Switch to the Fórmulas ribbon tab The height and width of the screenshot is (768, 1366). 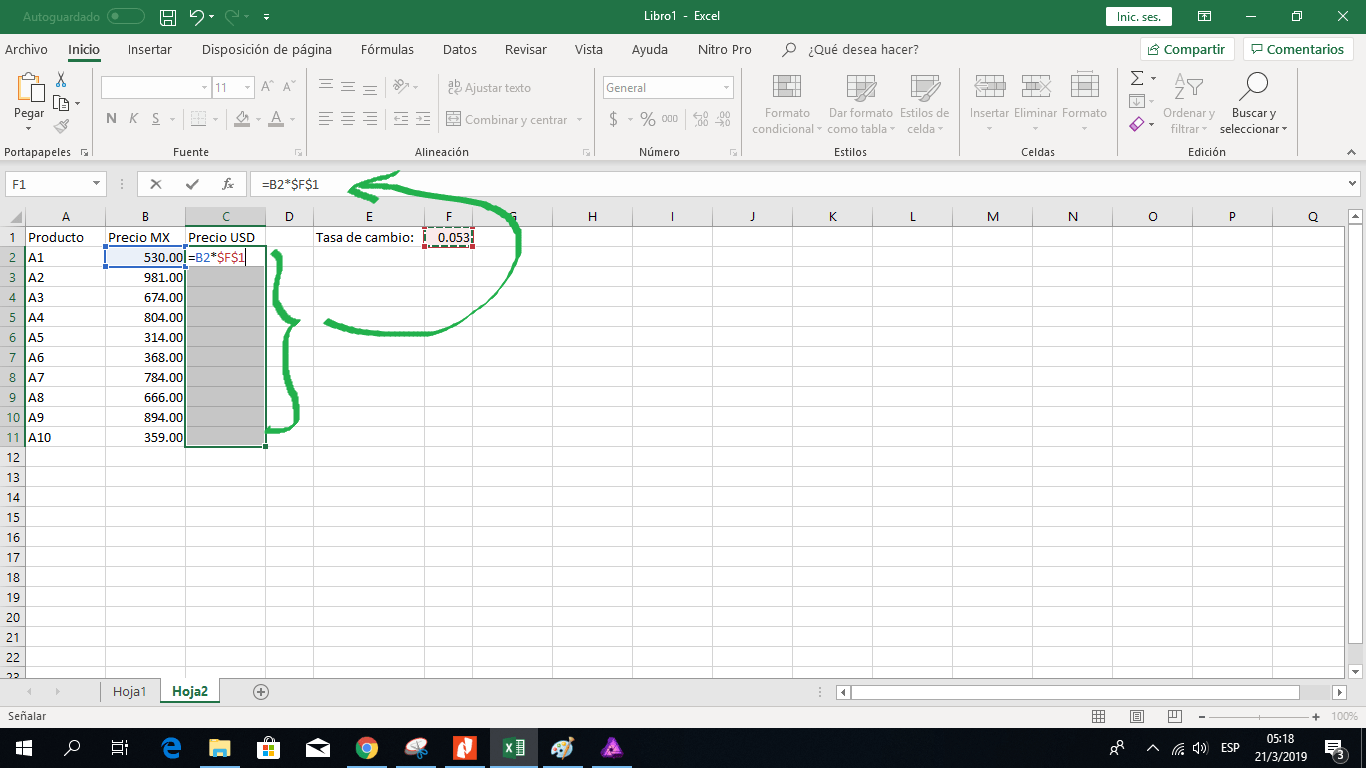[x=387, y=49]
